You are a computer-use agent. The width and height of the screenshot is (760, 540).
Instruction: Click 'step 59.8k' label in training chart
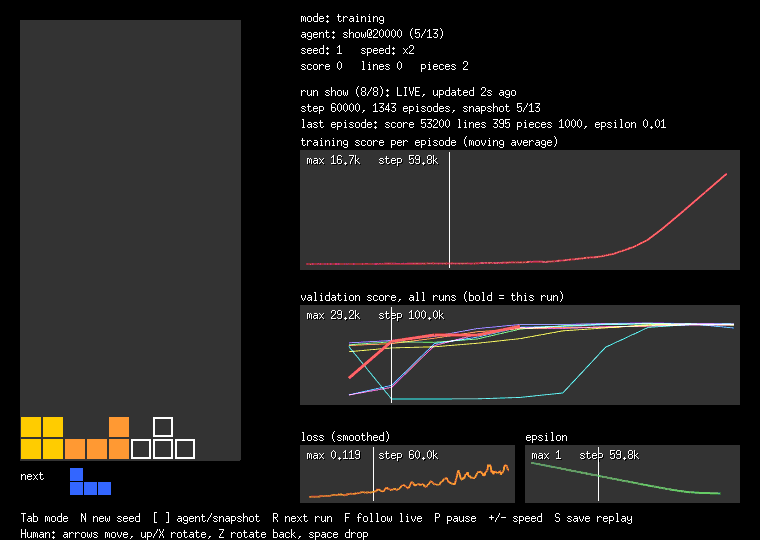408,160
